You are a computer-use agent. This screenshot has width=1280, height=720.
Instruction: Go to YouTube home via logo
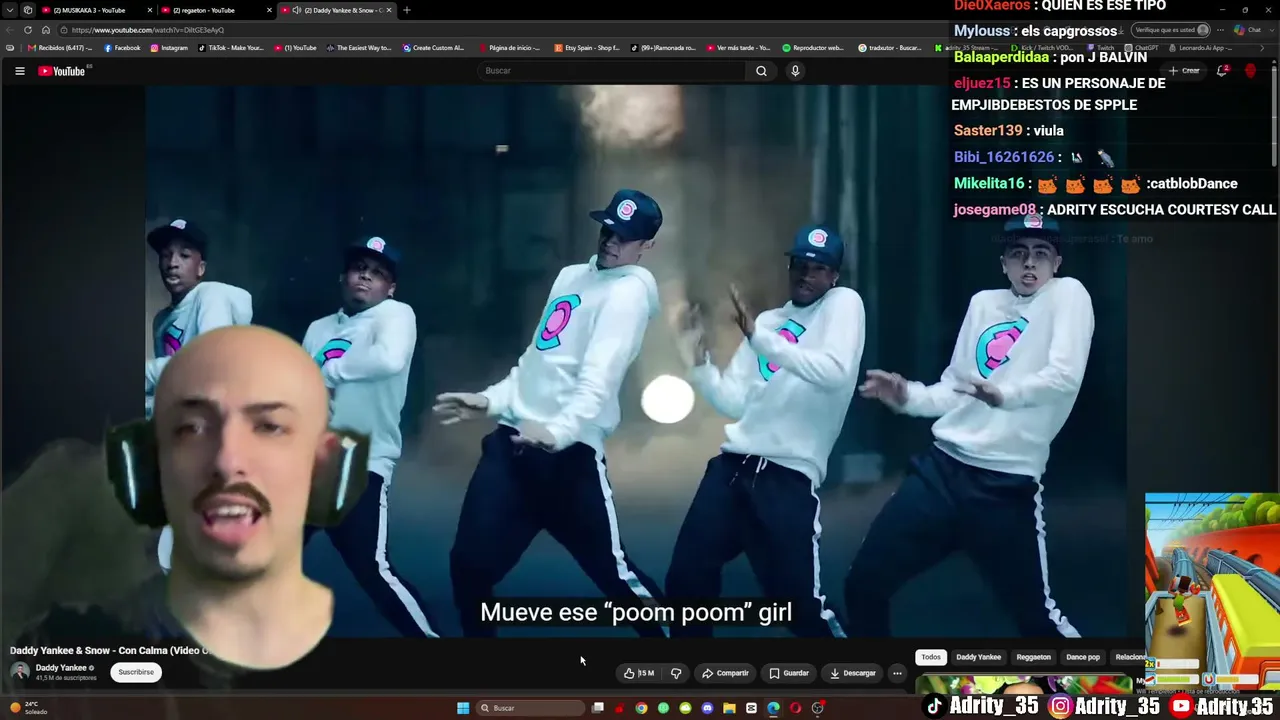click(x=62, y=71)
